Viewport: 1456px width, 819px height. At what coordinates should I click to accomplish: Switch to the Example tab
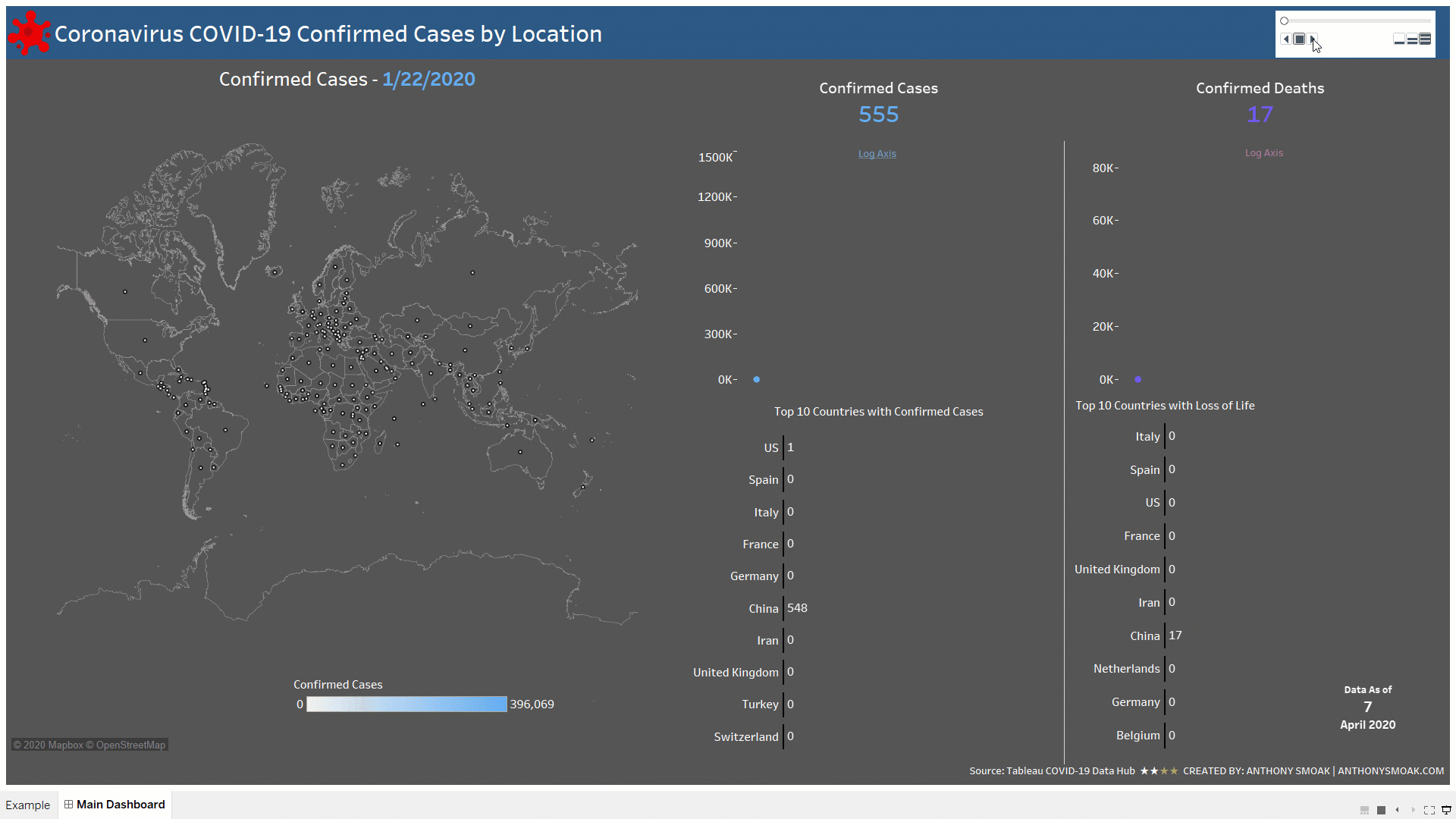point(28,805)
